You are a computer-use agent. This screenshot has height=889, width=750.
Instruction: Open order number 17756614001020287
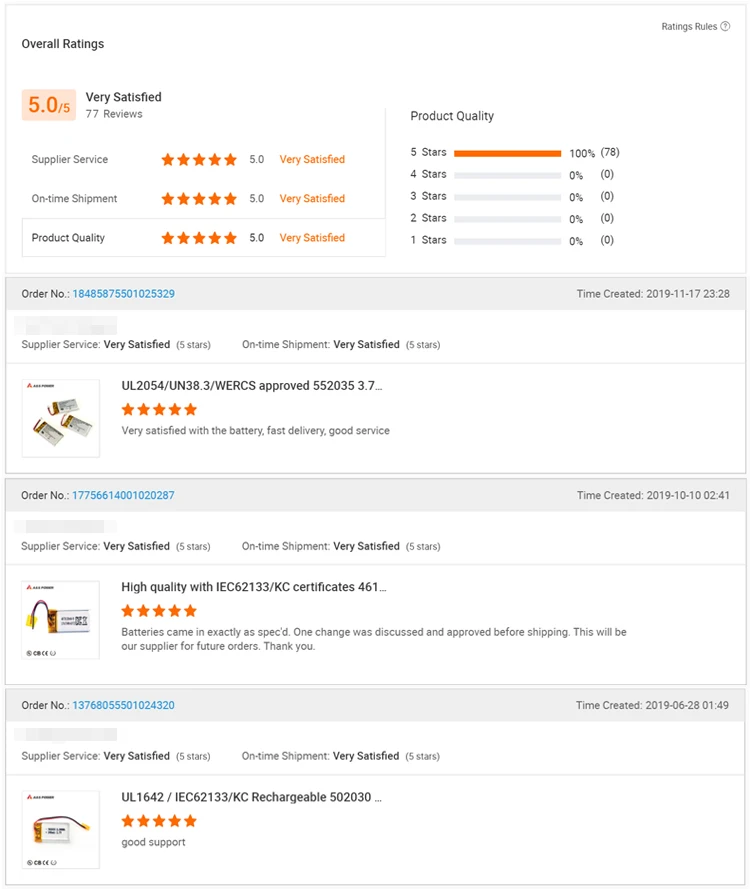[x=123, y=496]
